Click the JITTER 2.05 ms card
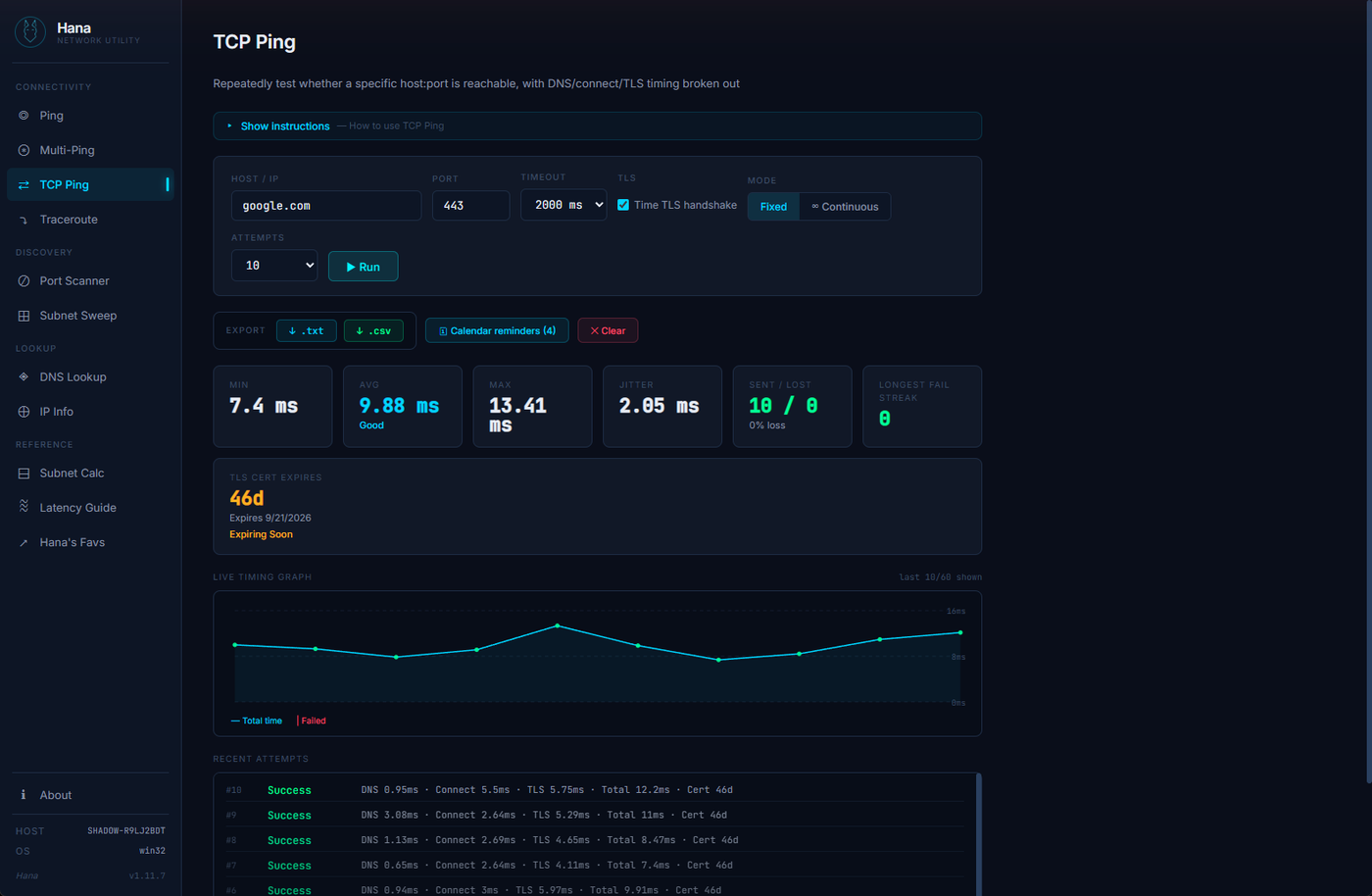 (662, 407)
